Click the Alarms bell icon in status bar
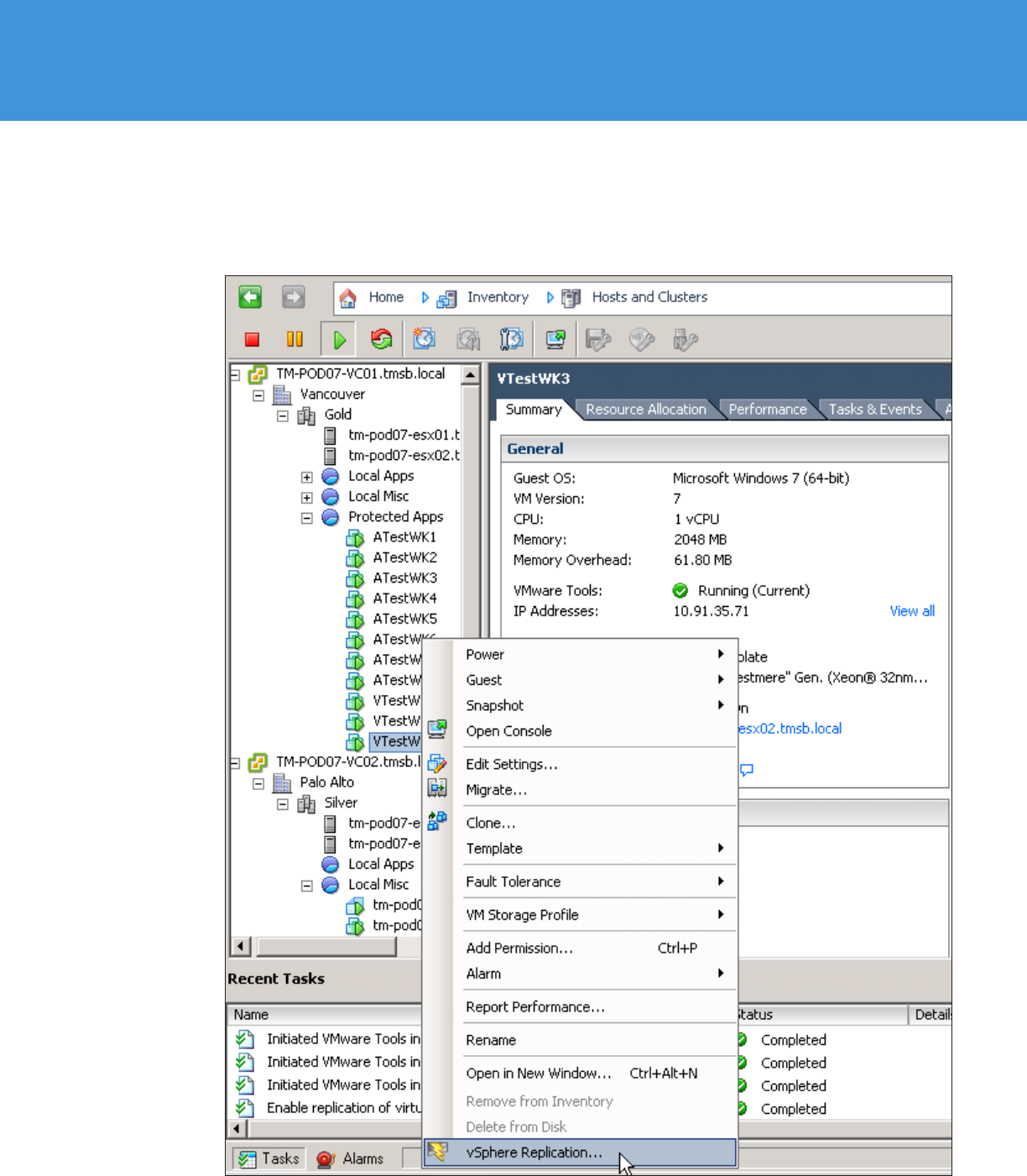Image resolution: width=1027 pixels, height=1176 pixels. click(x=326, y=1159)
